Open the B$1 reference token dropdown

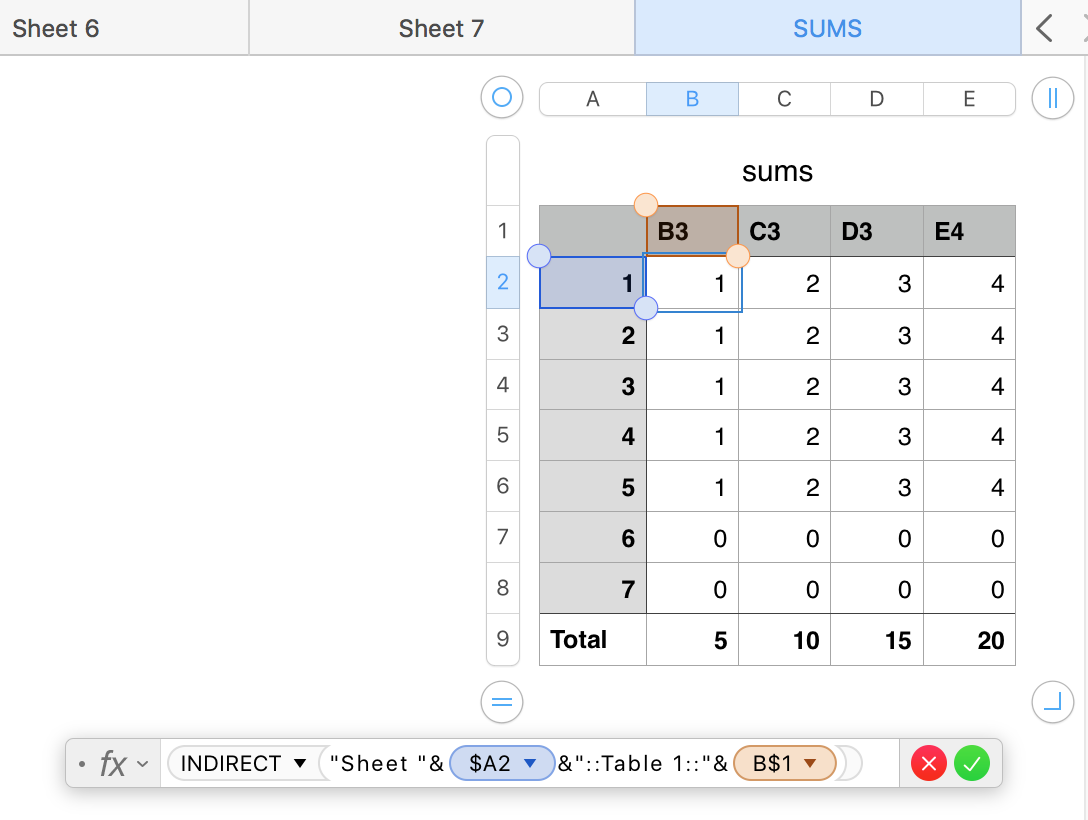click(811, 764)
